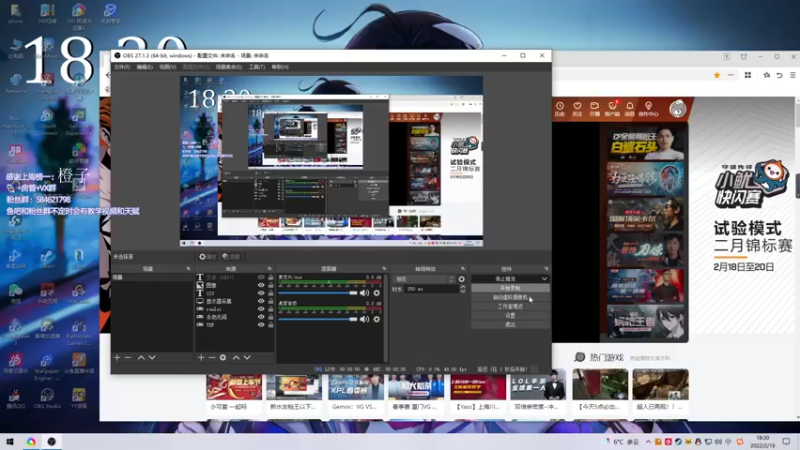Screen dimensions: 800x450
Task: Open transition properties gear icon
Action: [462, 279]
